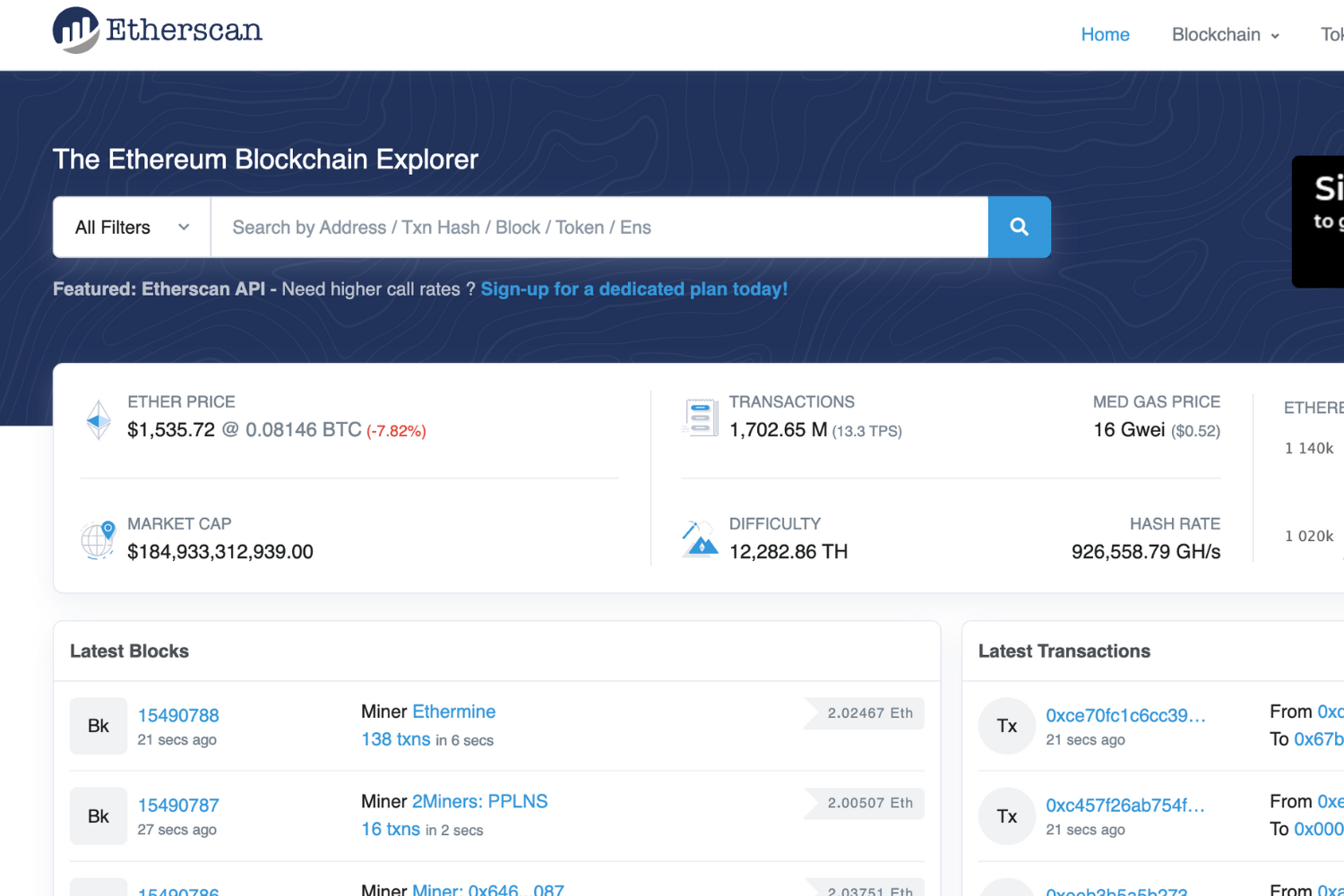Open the All Filters dropdown
This screenshot has width=1344, height=896.
coord(132,227)
